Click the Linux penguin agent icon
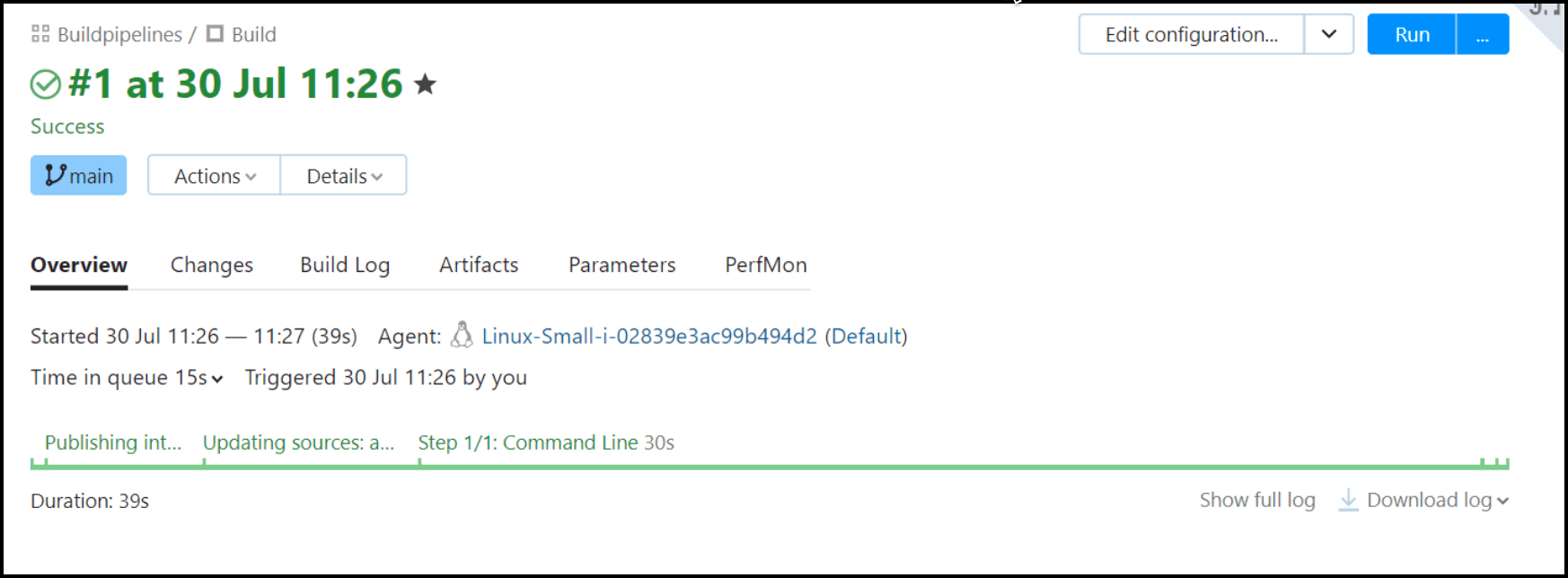 point(462,336)
